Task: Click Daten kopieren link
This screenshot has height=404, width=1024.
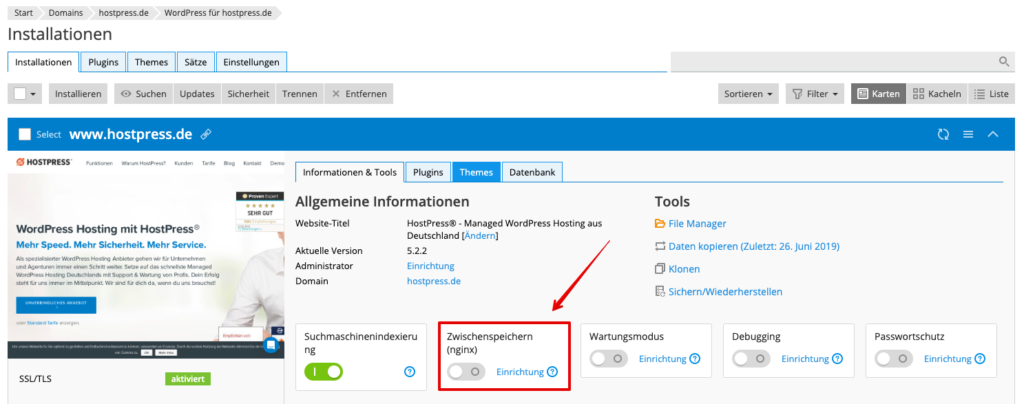Action: (x=754, y=247)
